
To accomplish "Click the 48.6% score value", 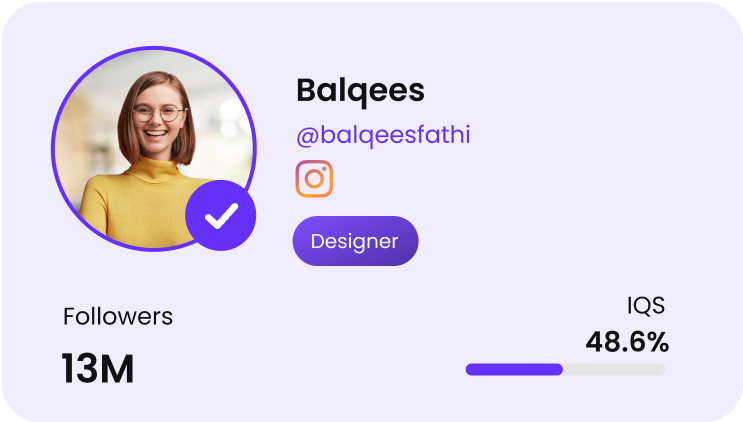I will click(x=627, y=341).
